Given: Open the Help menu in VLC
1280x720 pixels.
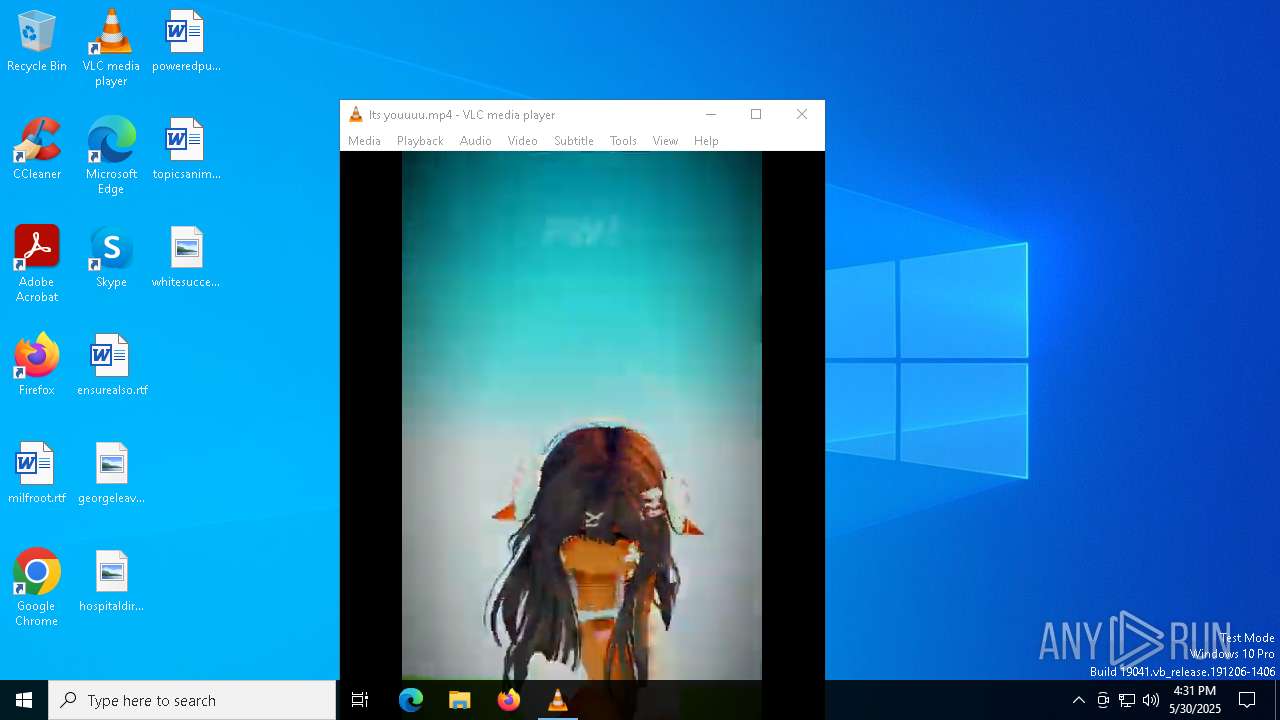Looking at the screenshot, I should click(706, 141).
